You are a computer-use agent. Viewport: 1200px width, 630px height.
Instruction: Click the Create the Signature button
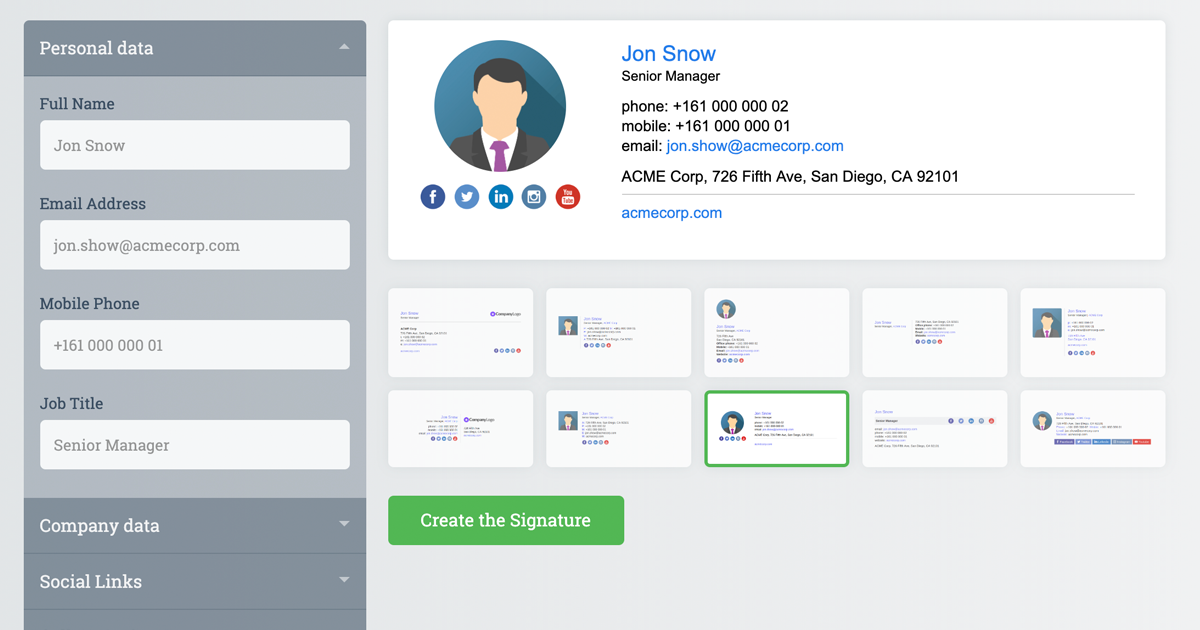506,520
